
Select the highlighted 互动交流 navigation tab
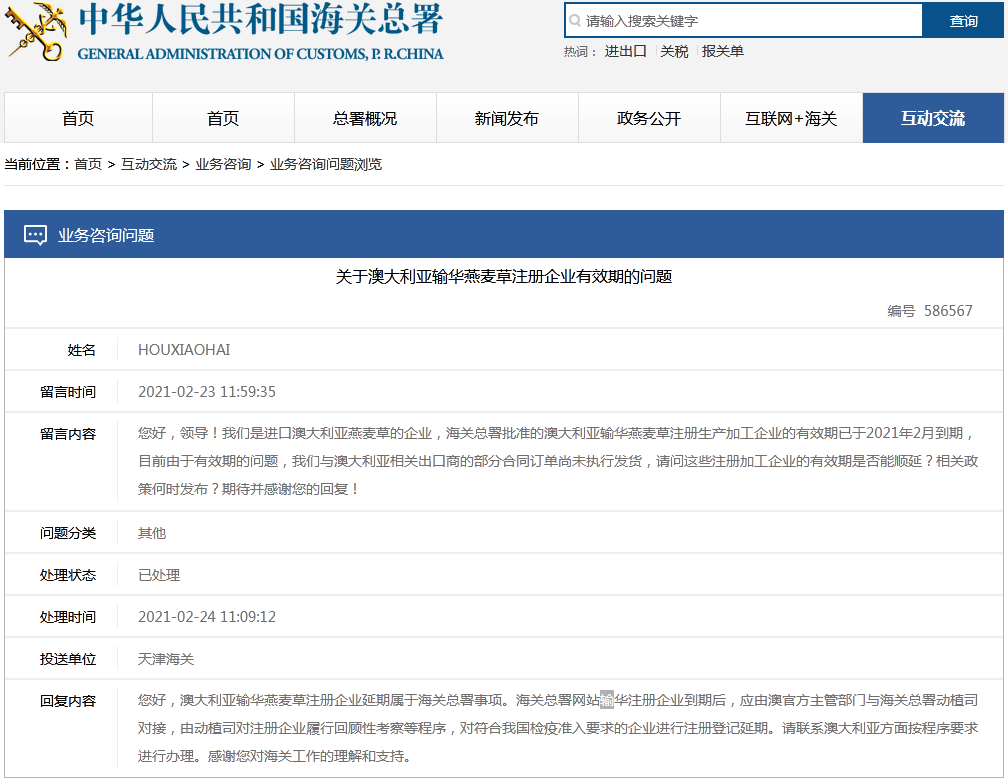[x=933, y=118]
